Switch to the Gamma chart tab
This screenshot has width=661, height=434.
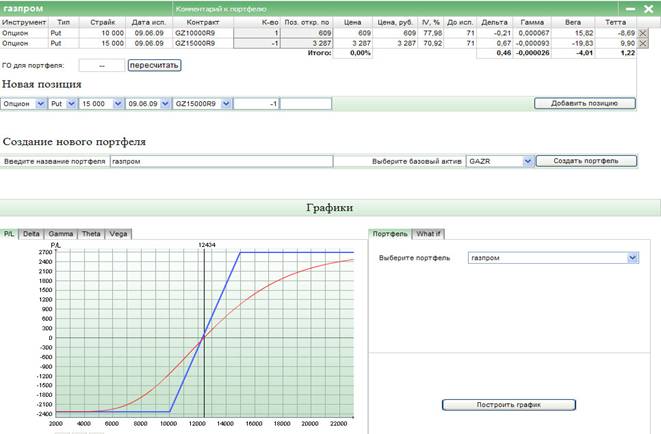tap(61, 233)
